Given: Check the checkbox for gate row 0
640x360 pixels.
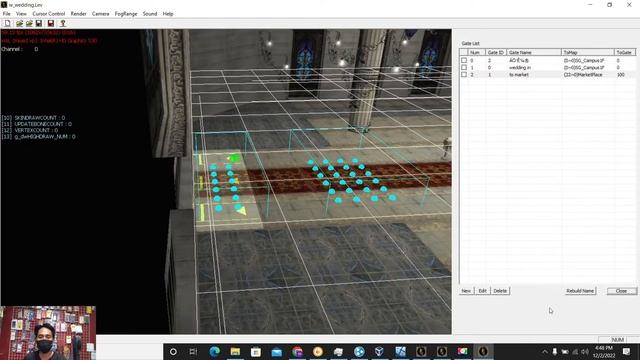Looking at the screenshot, I should tap(464, 60).
